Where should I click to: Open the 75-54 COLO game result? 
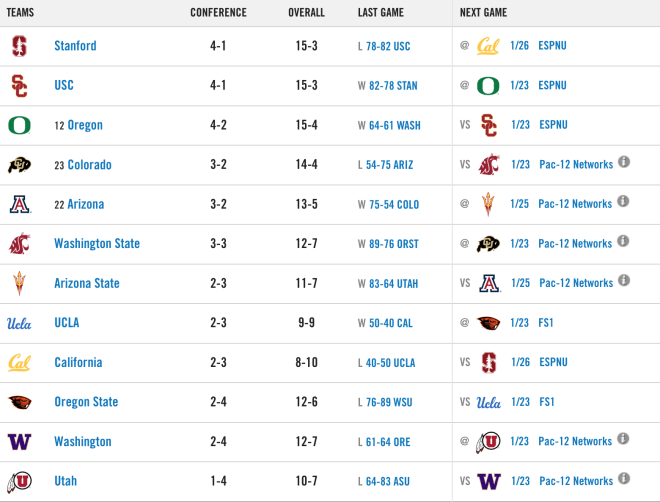point(394,205)
